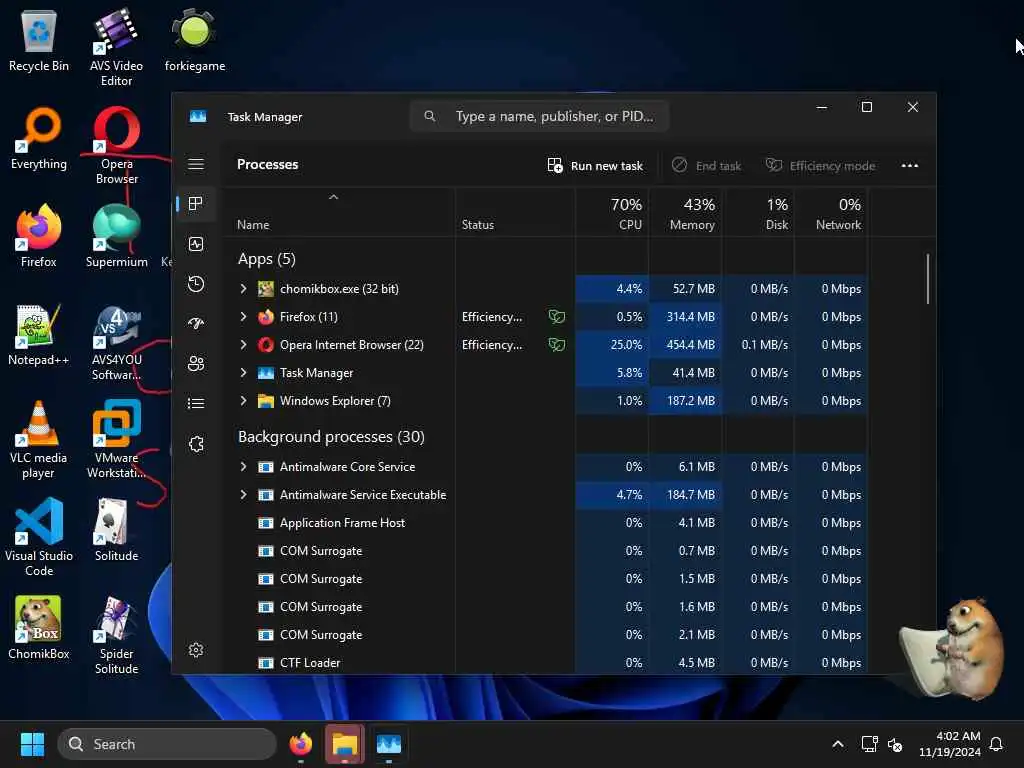The width and height of the screenshot is (1024, 768).
Task: Open the Solitude desktop shortcut
Action: (x=116, y=530)
